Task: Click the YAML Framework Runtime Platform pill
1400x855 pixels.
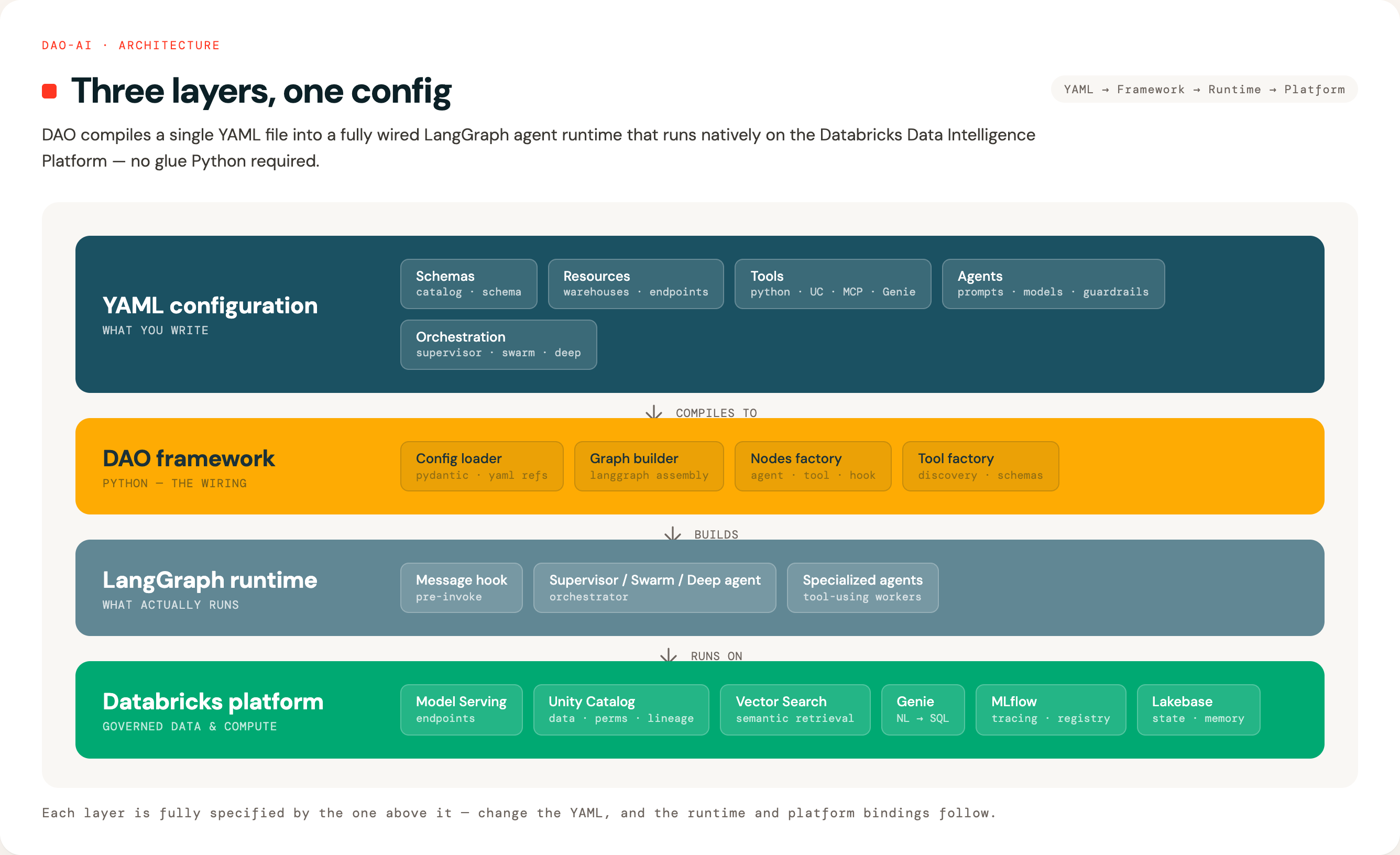Action: (x=1204, y=89)
